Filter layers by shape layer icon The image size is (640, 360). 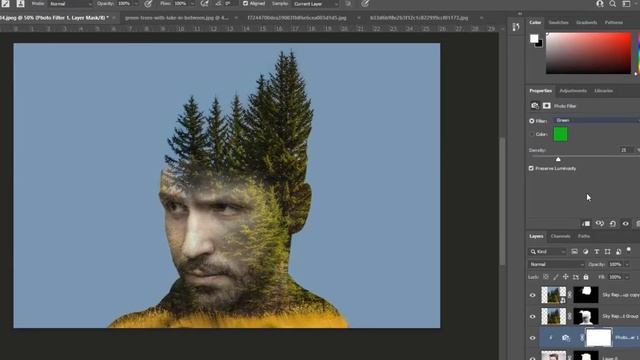tap(608, 252)
